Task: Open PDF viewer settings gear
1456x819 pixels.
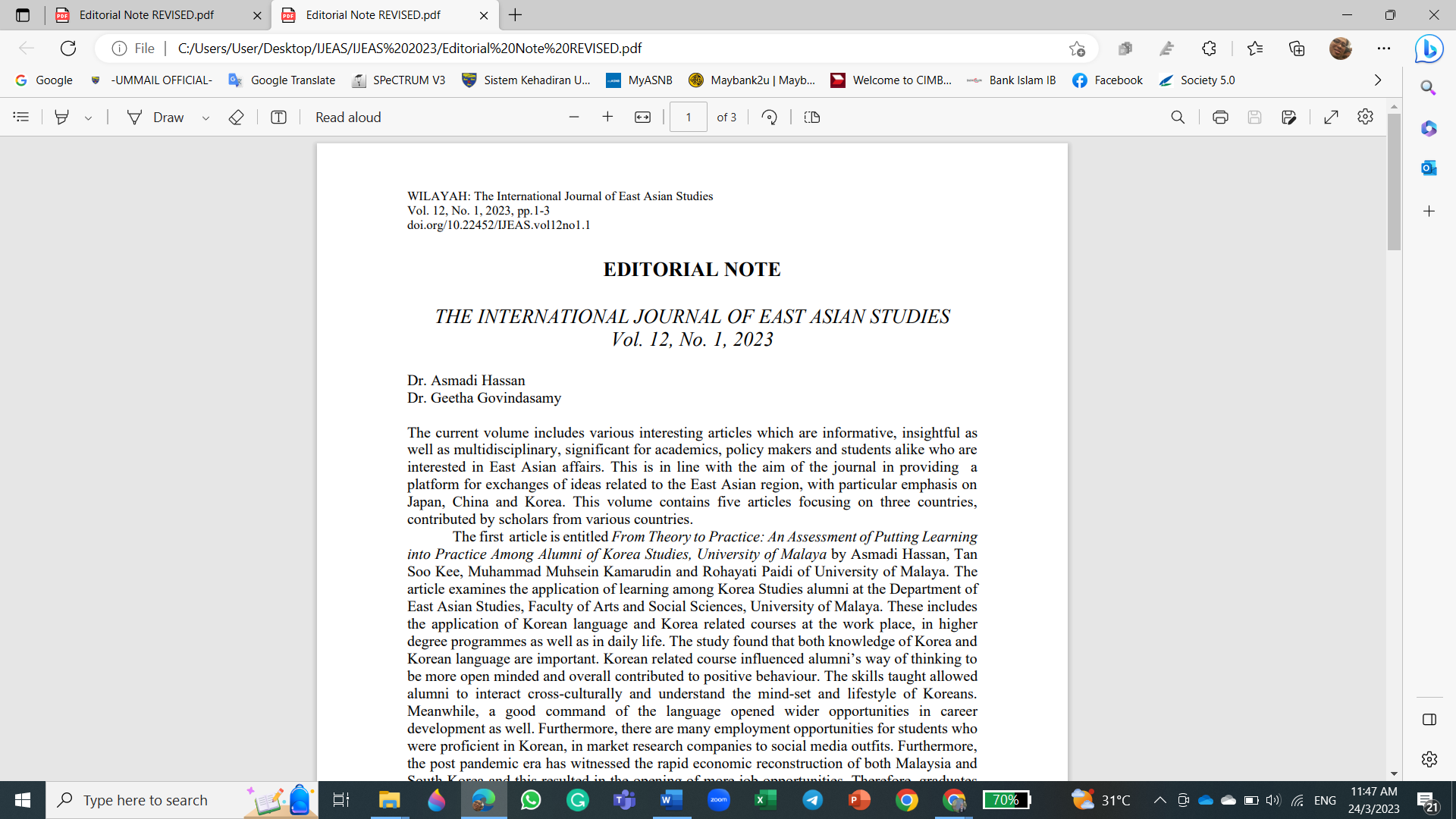Action: 1365,117
